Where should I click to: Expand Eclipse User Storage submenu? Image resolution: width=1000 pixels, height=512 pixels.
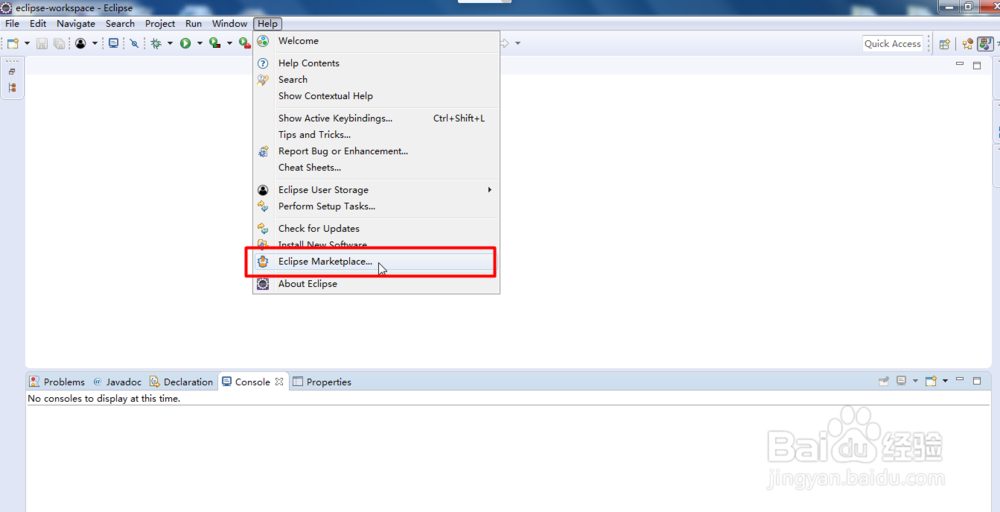[x=376, y=190]
